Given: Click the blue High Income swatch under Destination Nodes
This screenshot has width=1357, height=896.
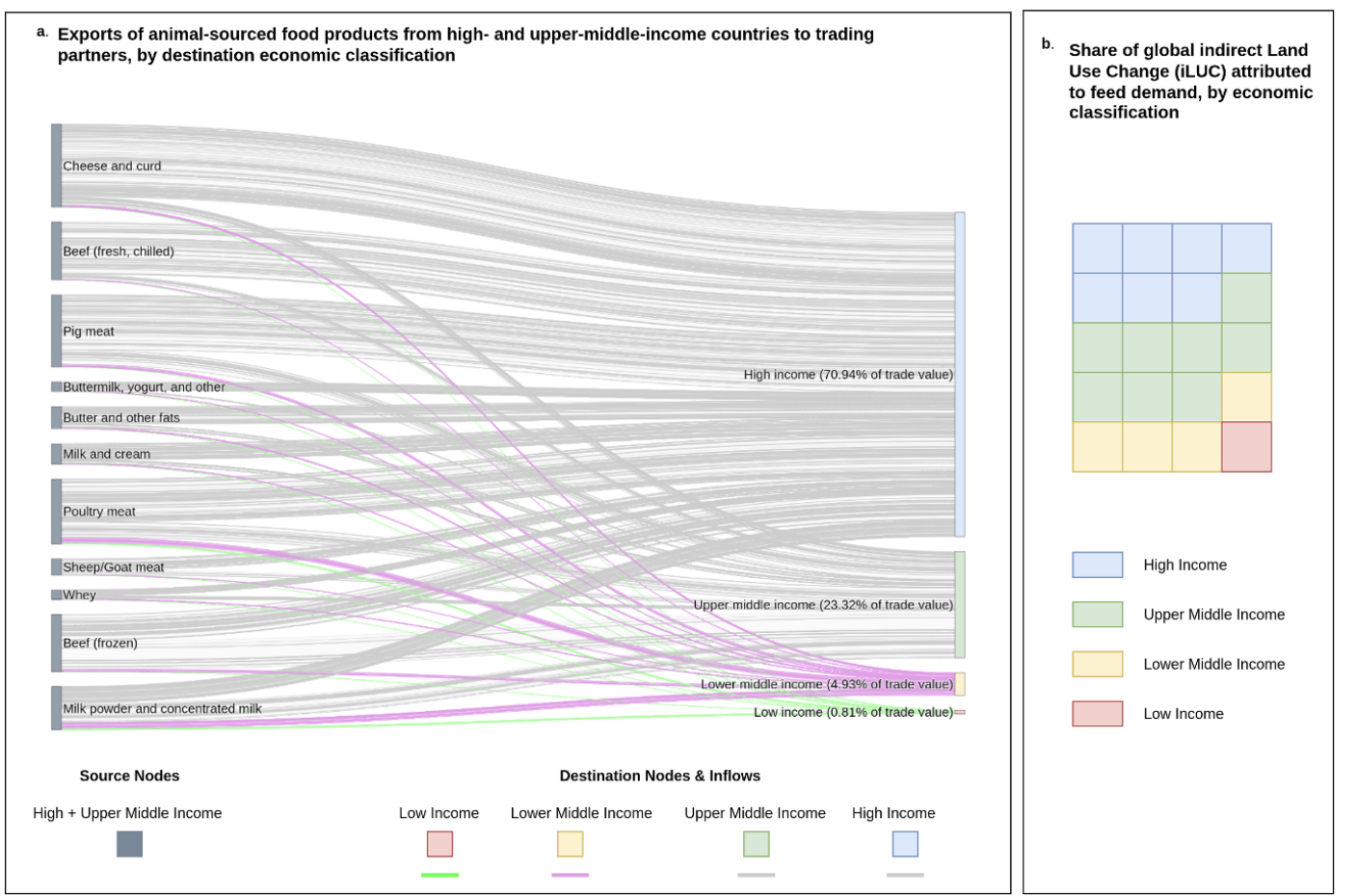Looking at the screenshot, I should point(905,844).
